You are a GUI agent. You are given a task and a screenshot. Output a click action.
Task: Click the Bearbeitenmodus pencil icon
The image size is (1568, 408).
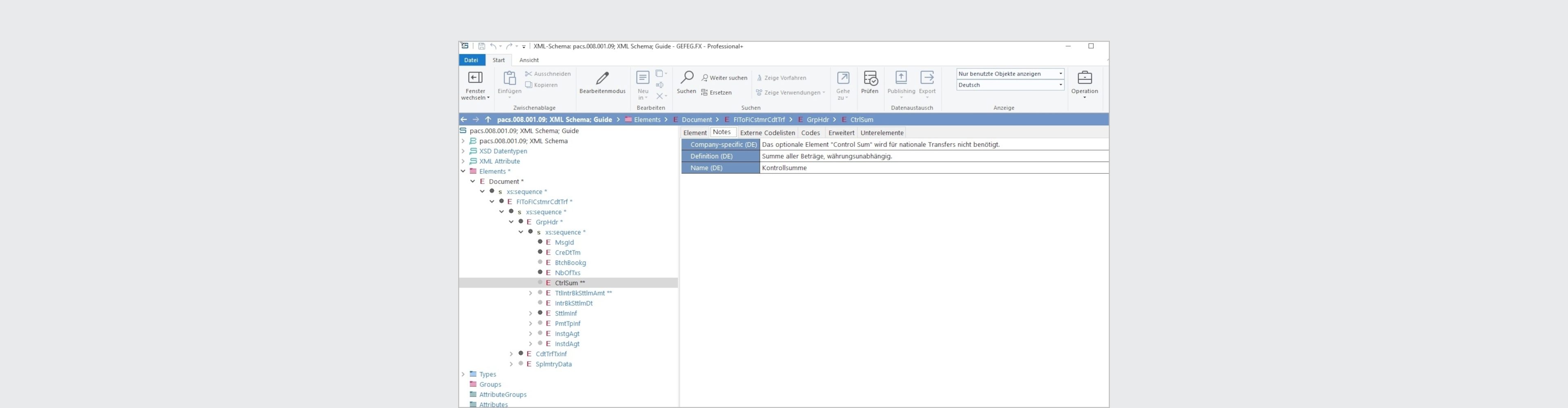click(x=602, y=78)
